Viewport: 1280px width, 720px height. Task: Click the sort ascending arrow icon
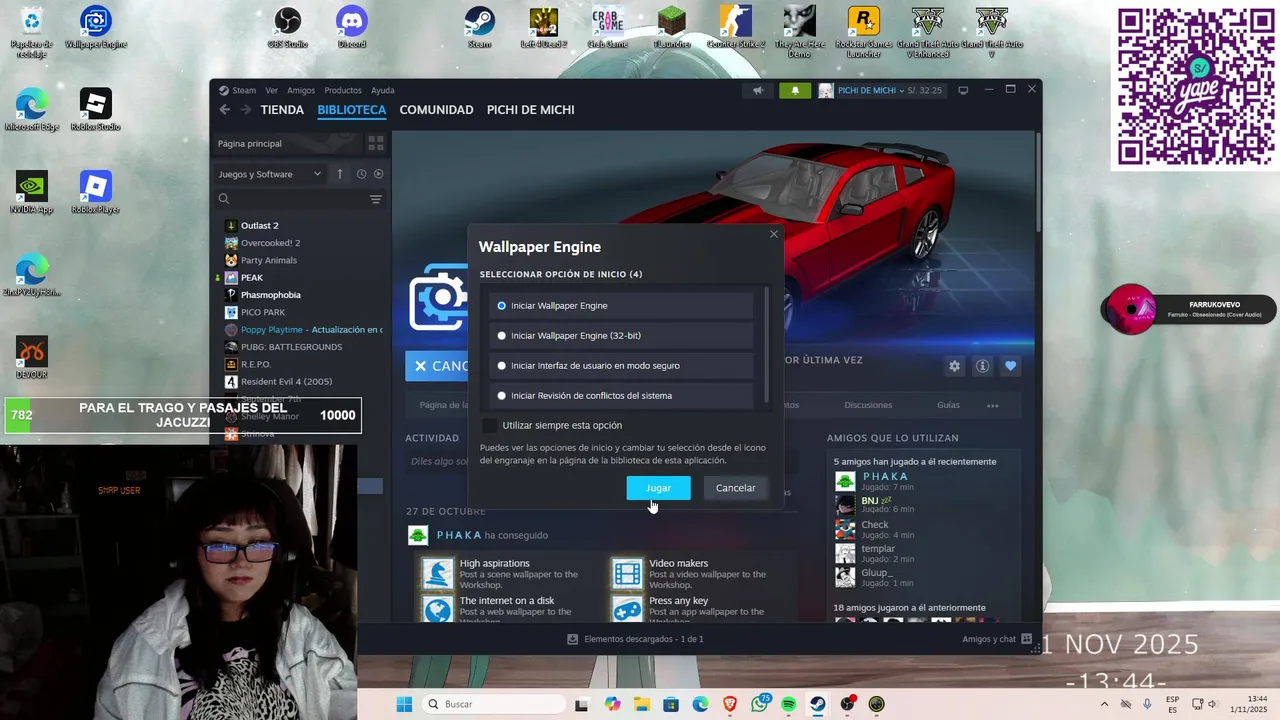click(340, 174)
